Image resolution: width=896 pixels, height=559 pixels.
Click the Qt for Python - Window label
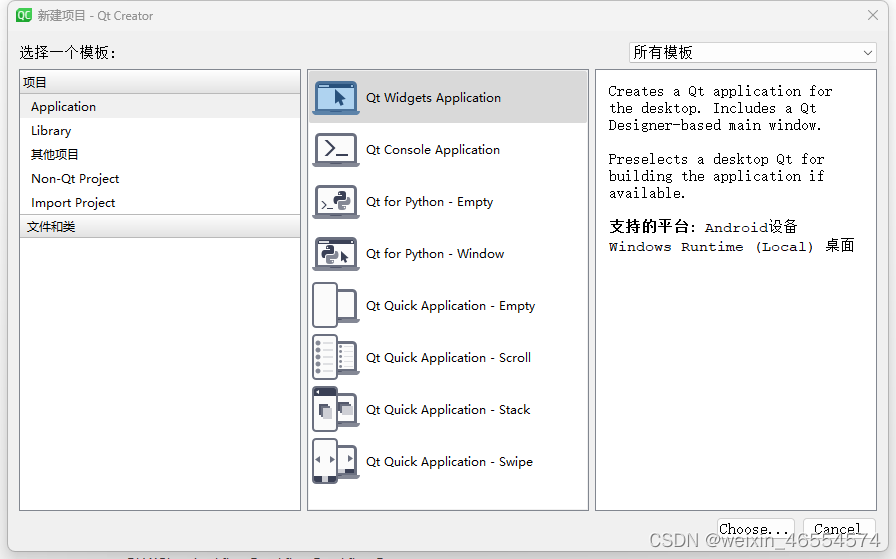pyautogui.click(x=435, y=254)
